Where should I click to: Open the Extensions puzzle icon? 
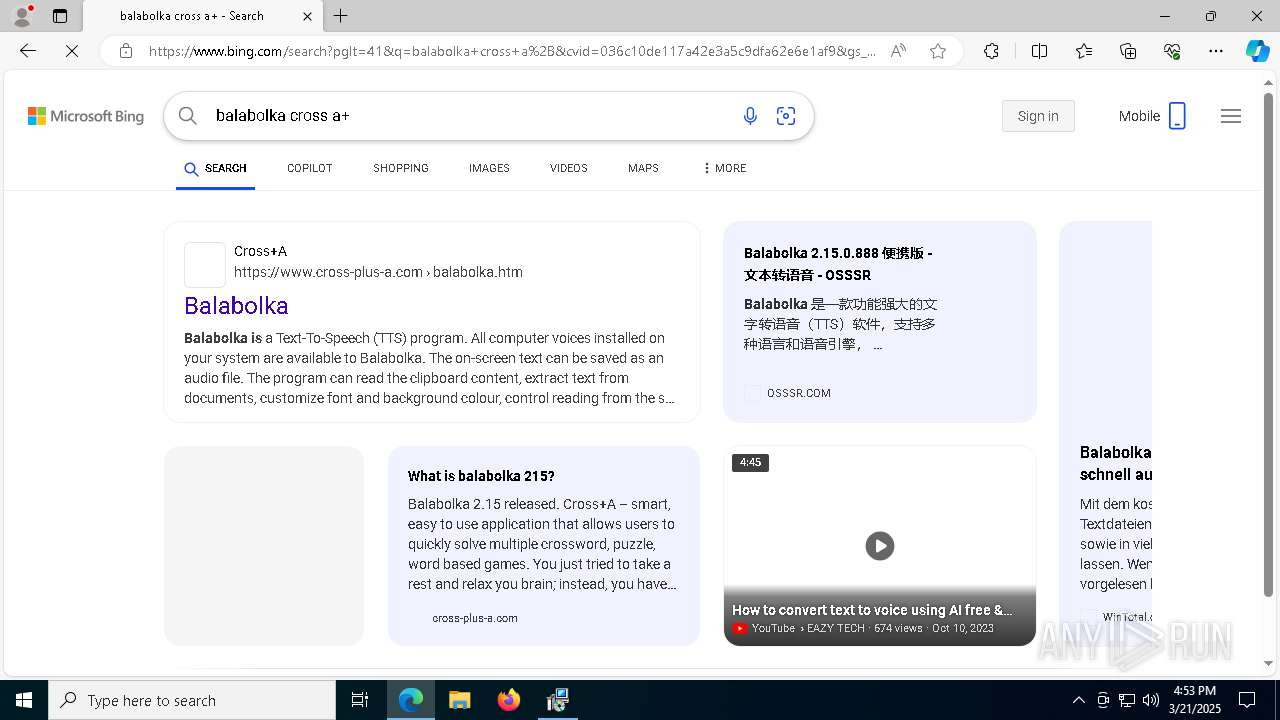coord(991,51)
